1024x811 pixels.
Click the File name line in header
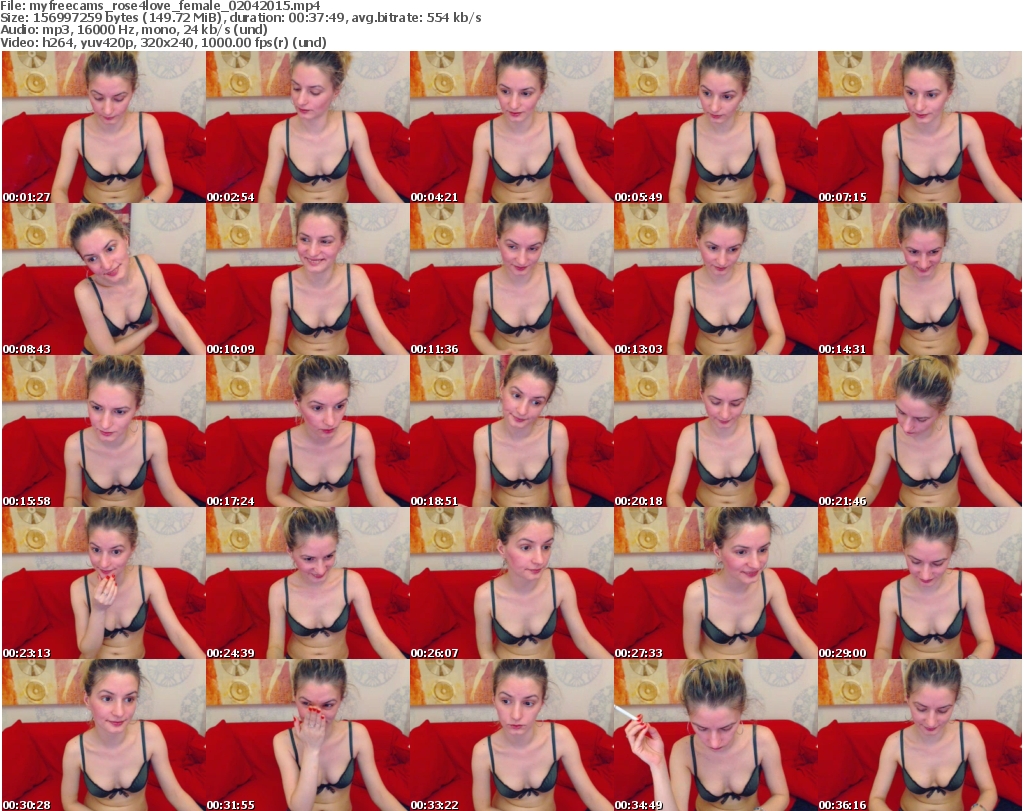pos(161,6)
